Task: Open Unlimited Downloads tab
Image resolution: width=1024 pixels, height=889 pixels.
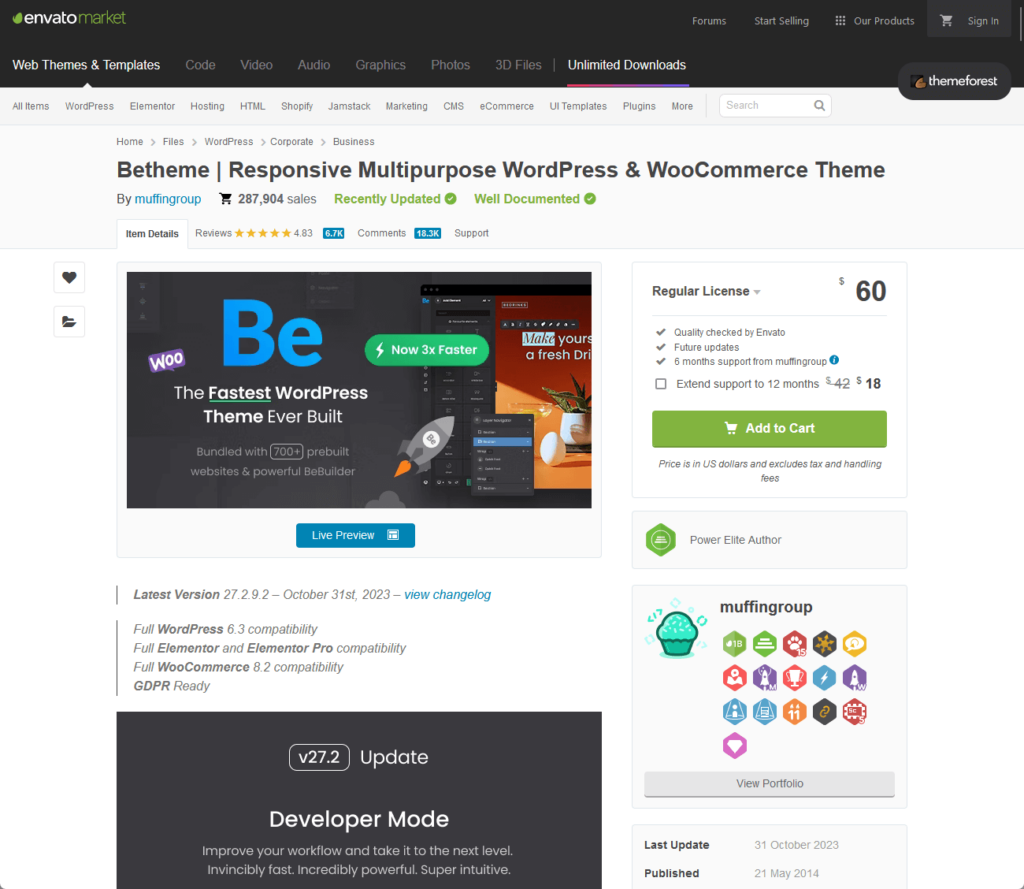Action: coord(627,65)
